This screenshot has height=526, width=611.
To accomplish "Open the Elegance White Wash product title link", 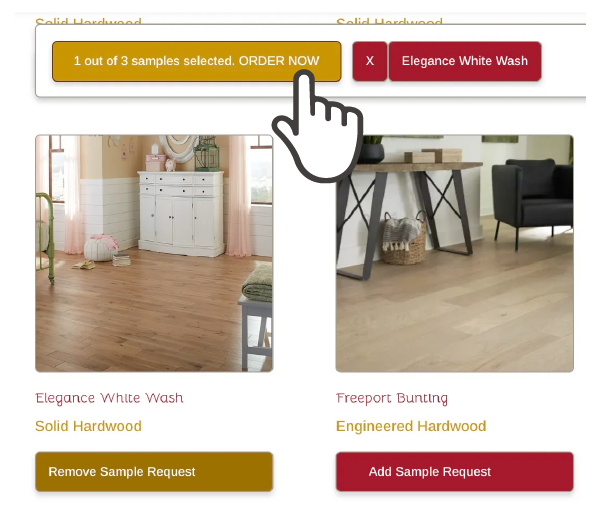I will tap(109, 398).
